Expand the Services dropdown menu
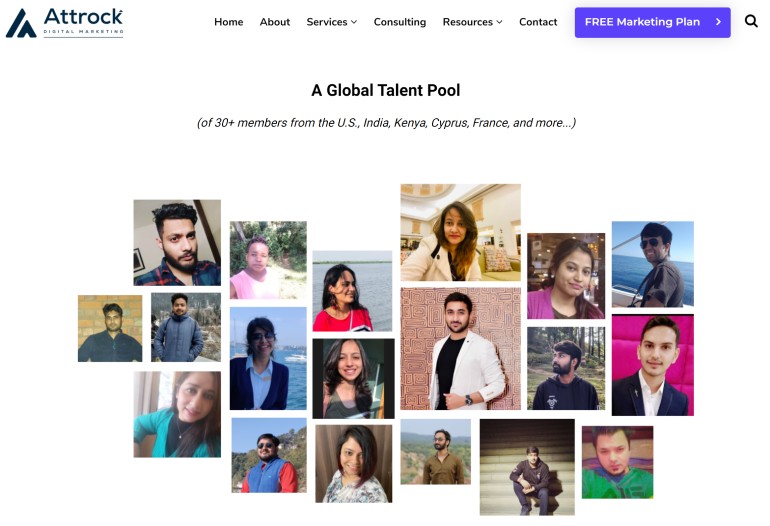This screenshot has width=770, height=526. coord(331,22)
